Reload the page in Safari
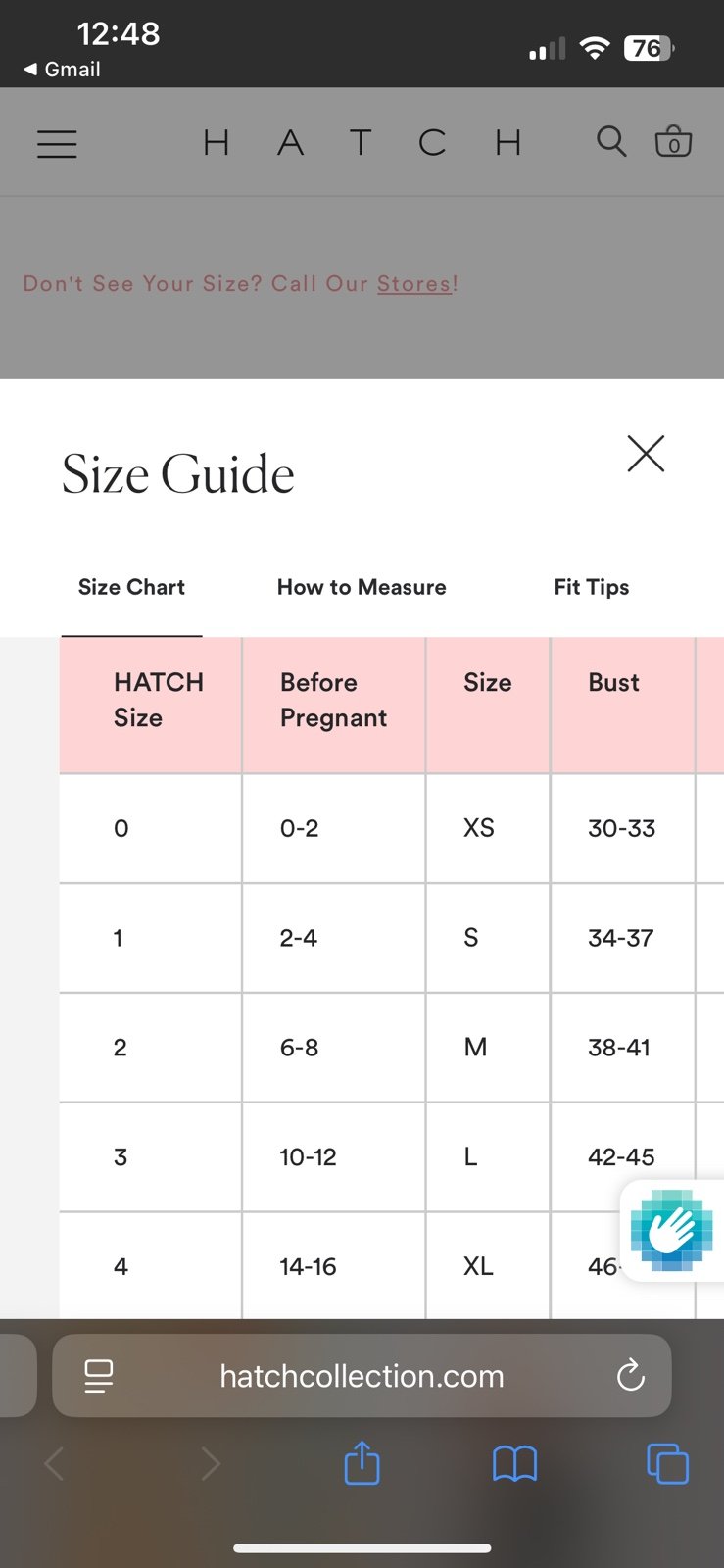Viewport: 724px width, 1568px height. click(x=631, y=1376)
